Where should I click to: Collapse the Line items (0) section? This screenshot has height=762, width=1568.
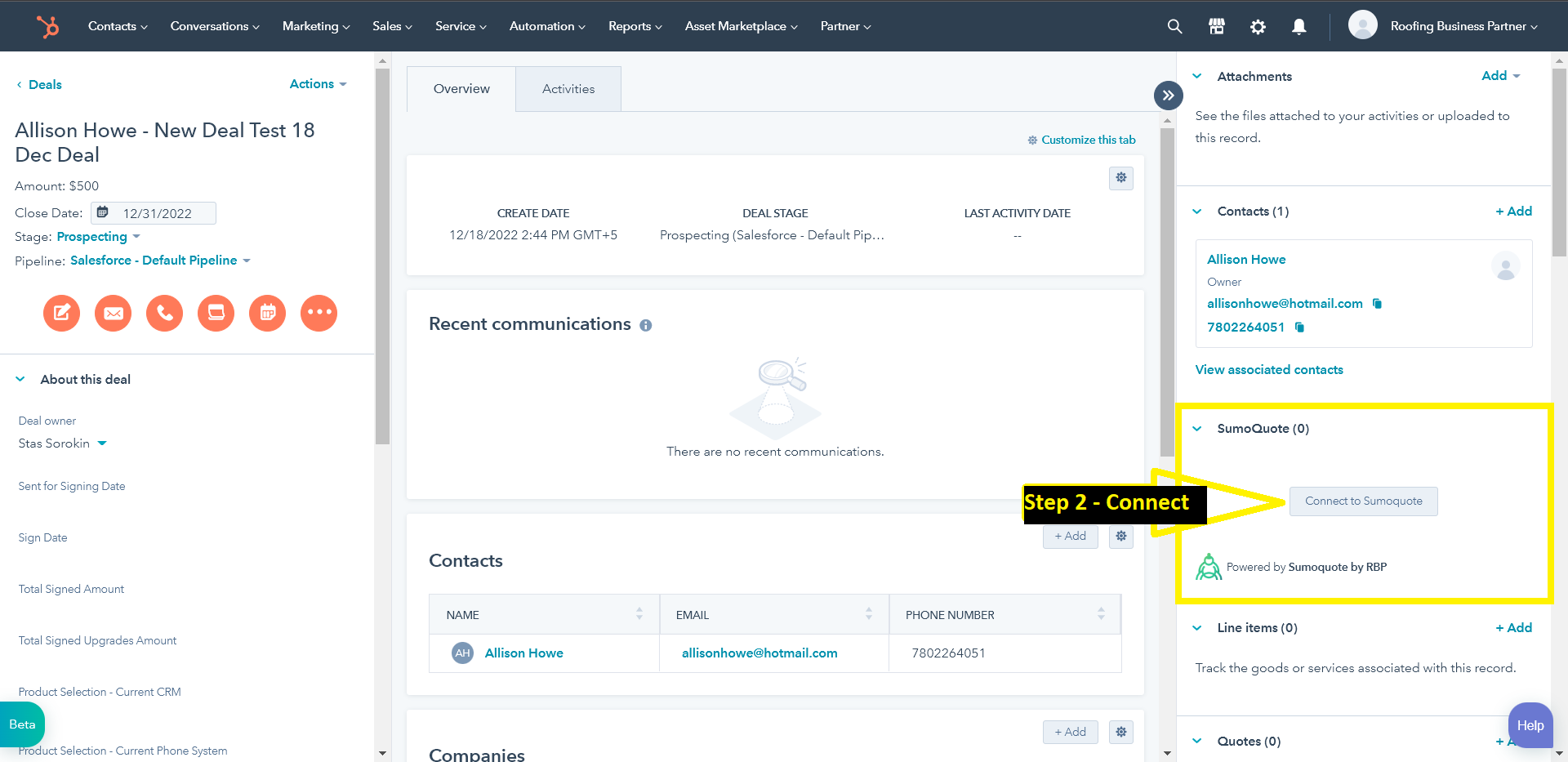[1197, 628]
